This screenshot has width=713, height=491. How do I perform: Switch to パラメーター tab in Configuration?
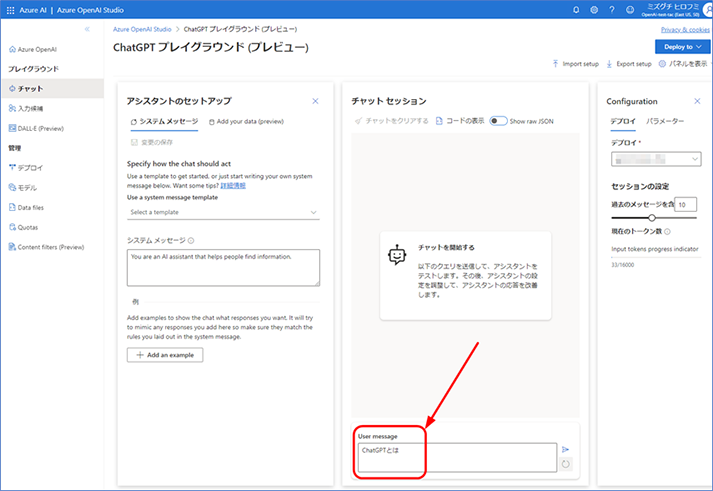point(665,121)
